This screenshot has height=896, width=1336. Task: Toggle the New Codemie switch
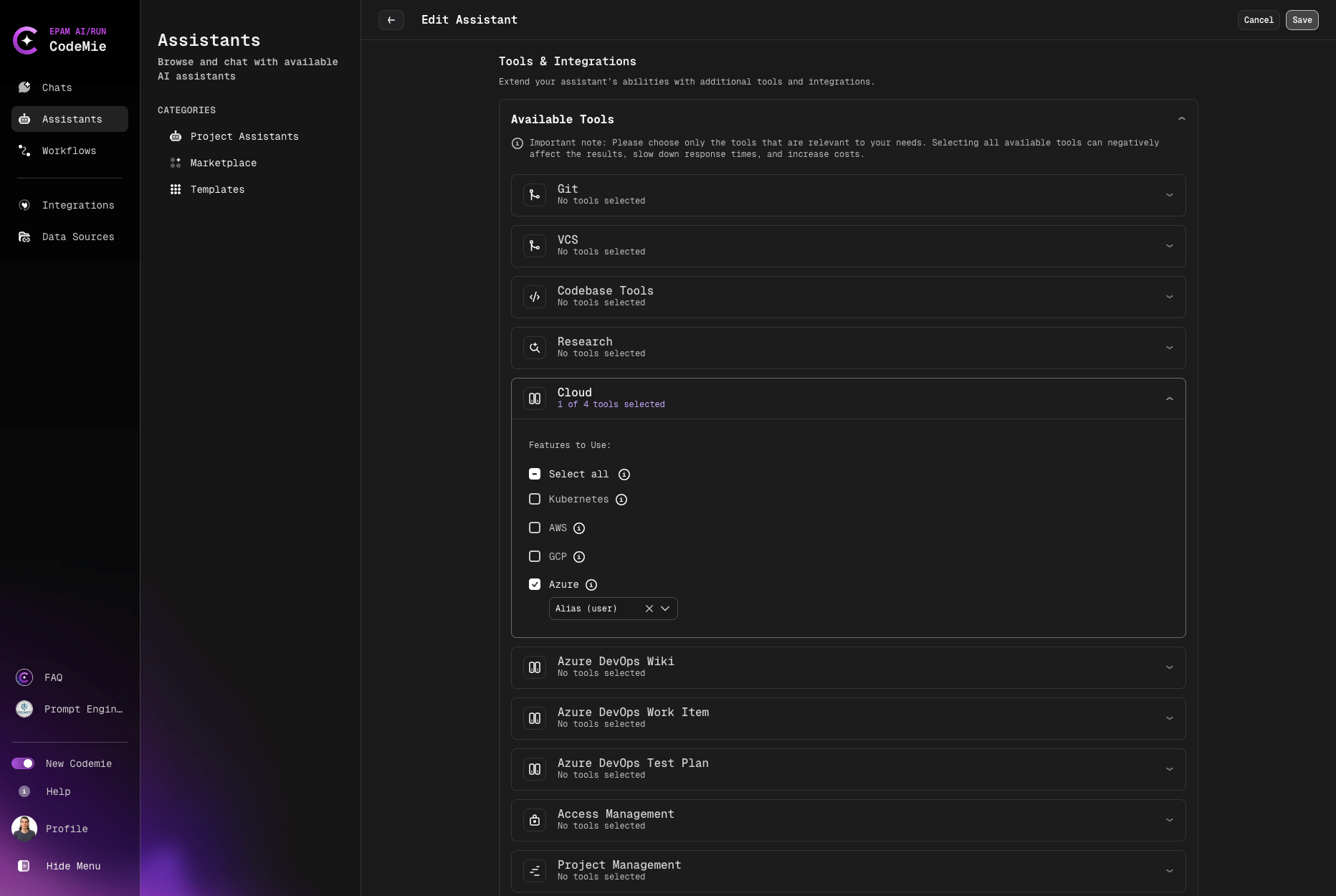23,763
